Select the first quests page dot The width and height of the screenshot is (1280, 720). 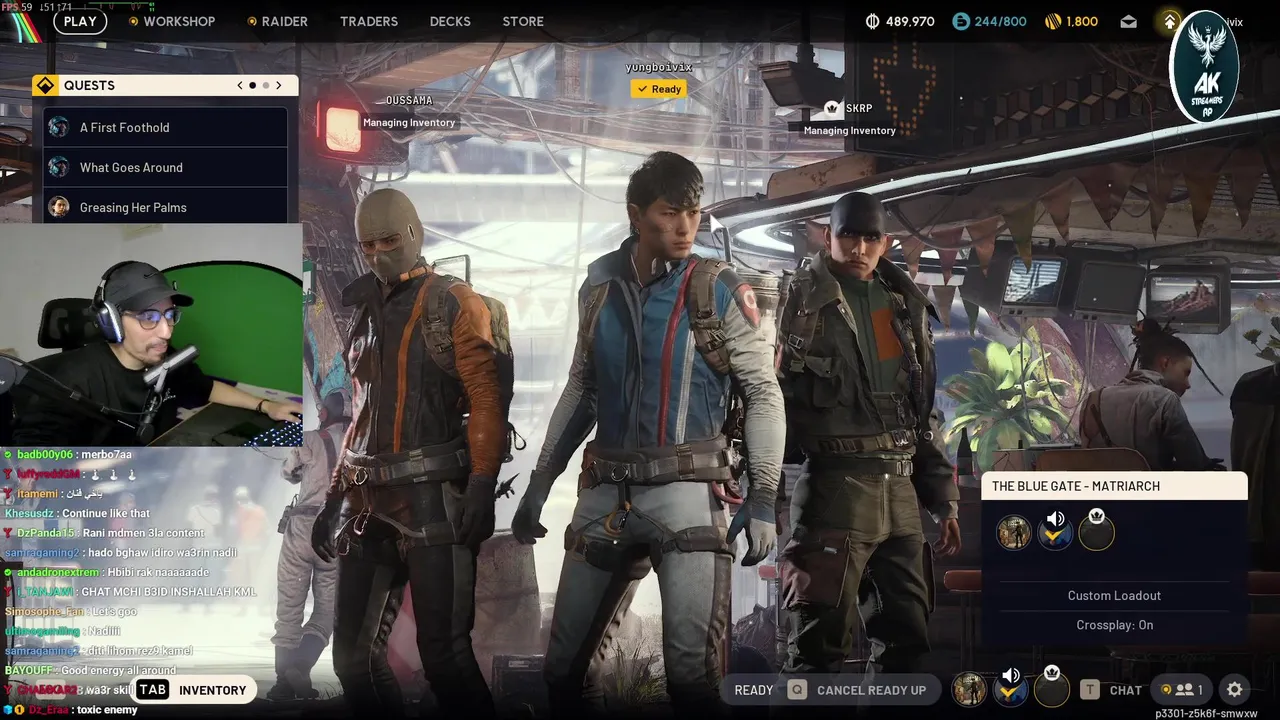tap(252, 85)
